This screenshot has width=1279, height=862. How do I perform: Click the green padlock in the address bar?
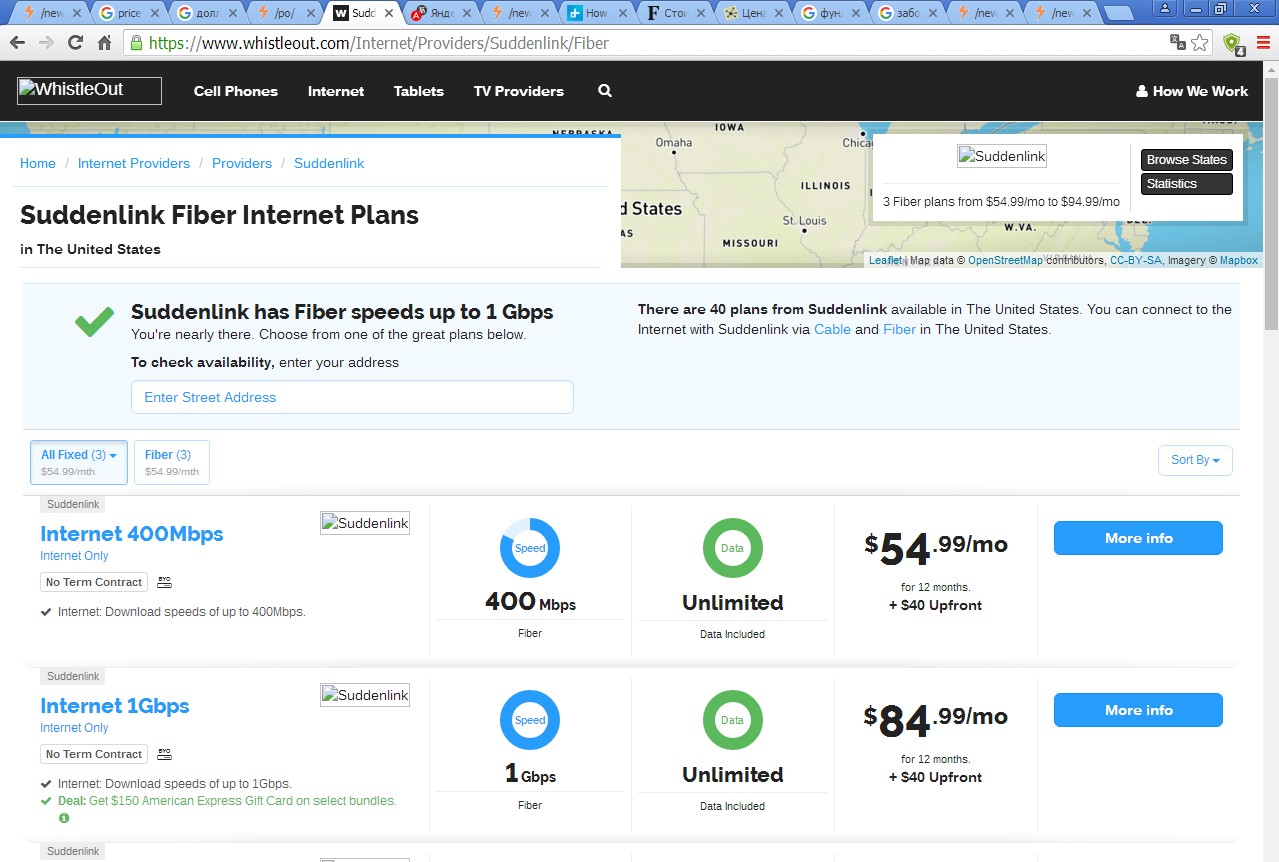(x=136, y=43)
